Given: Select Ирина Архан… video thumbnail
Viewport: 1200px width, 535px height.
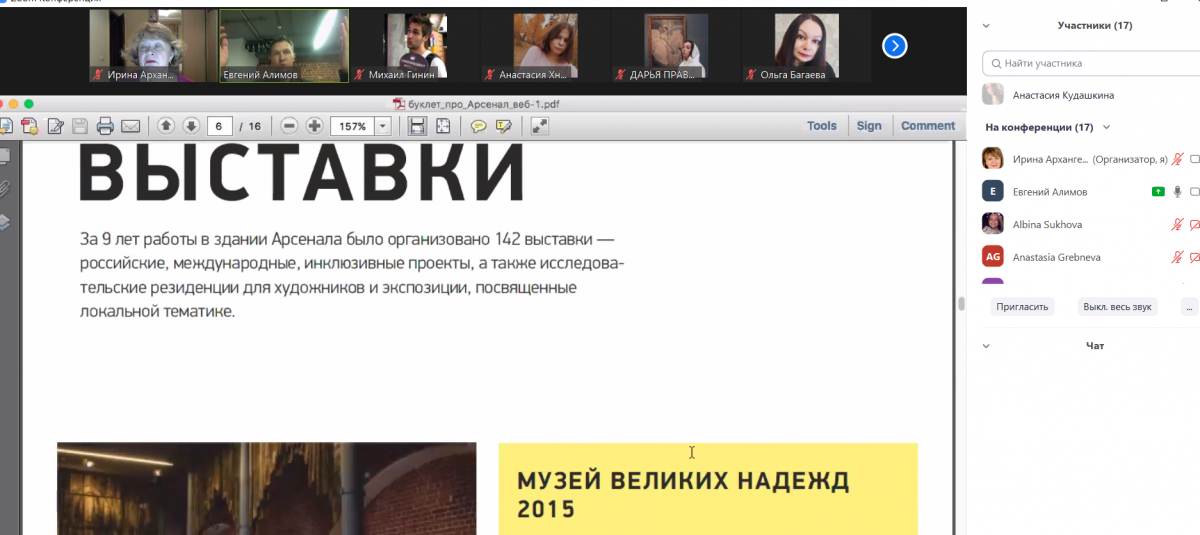Looking at the screenshot, I should [153, 46].
